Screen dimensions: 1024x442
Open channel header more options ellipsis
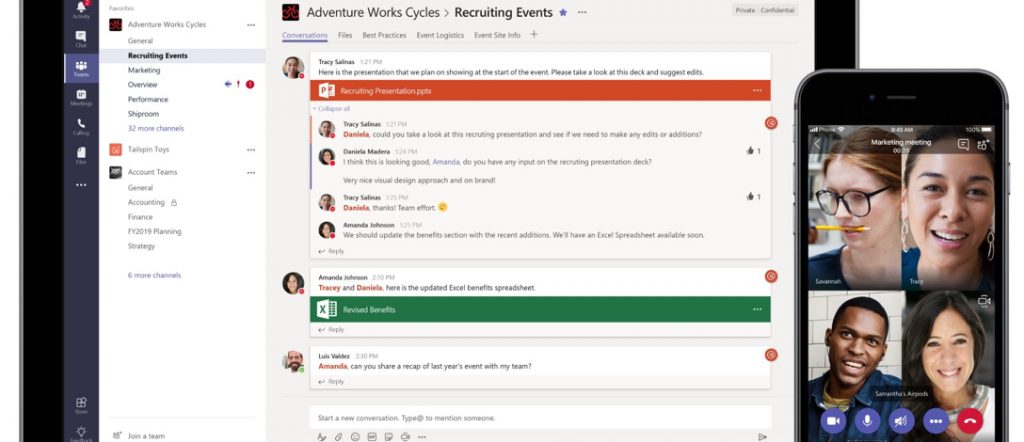tap(582, 12)
